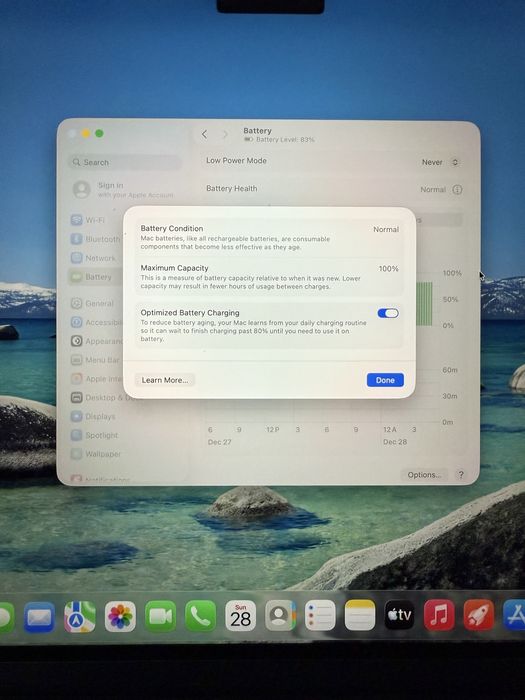This screenshot has height=700, width=525.
Task: Select Spotlight in the sidebar
Action: 94,435
